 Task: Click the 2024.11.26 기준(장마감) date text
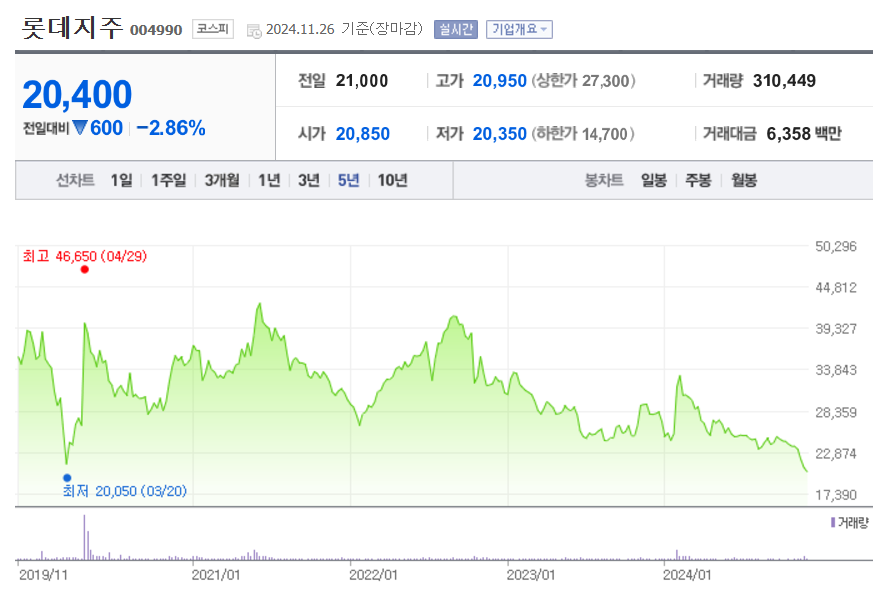pyautogui.click(x=344, y=29)
